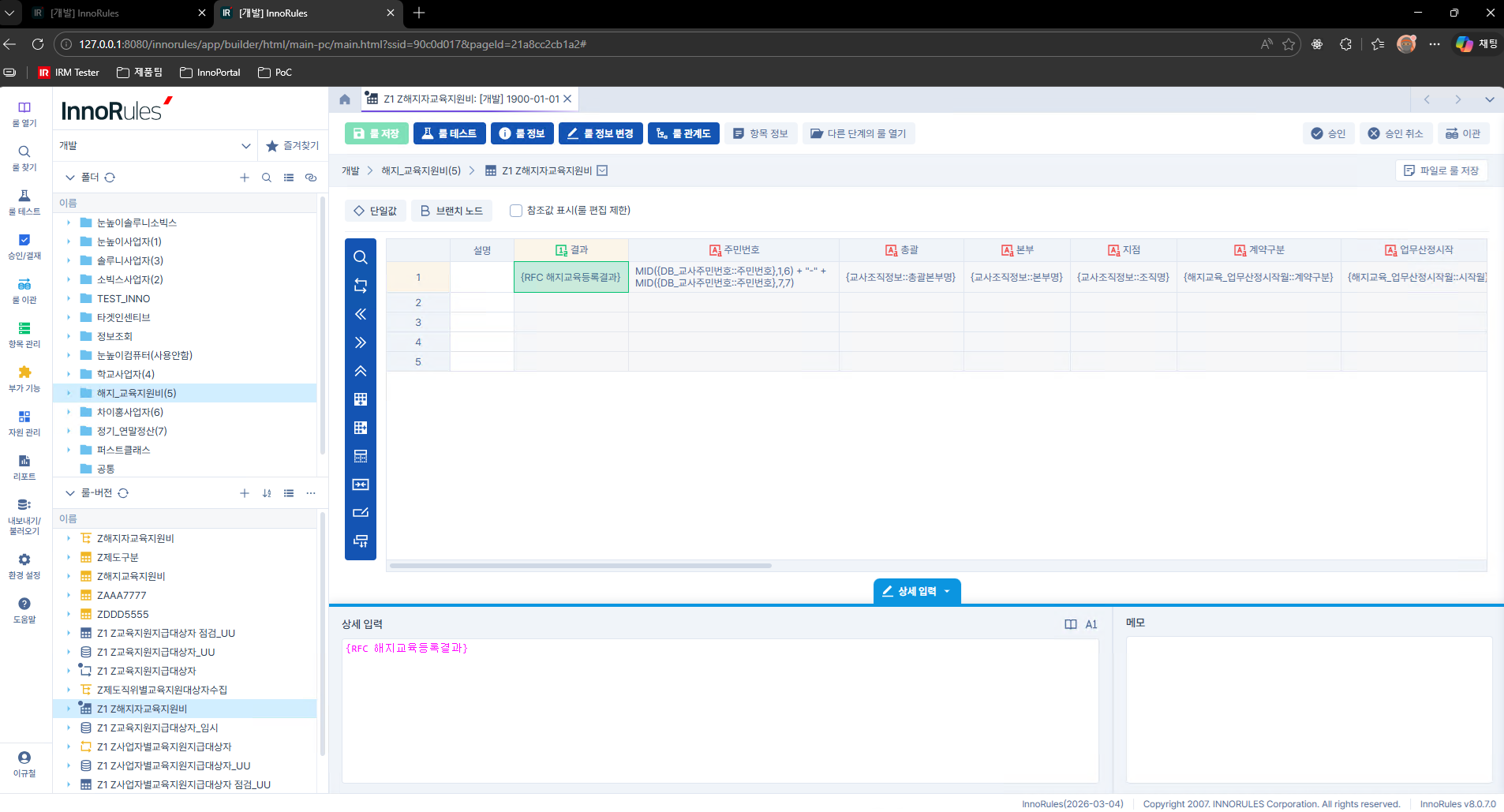
Task: Expand the 해지_교육지원비(5) folder
Action: point(69,393)
